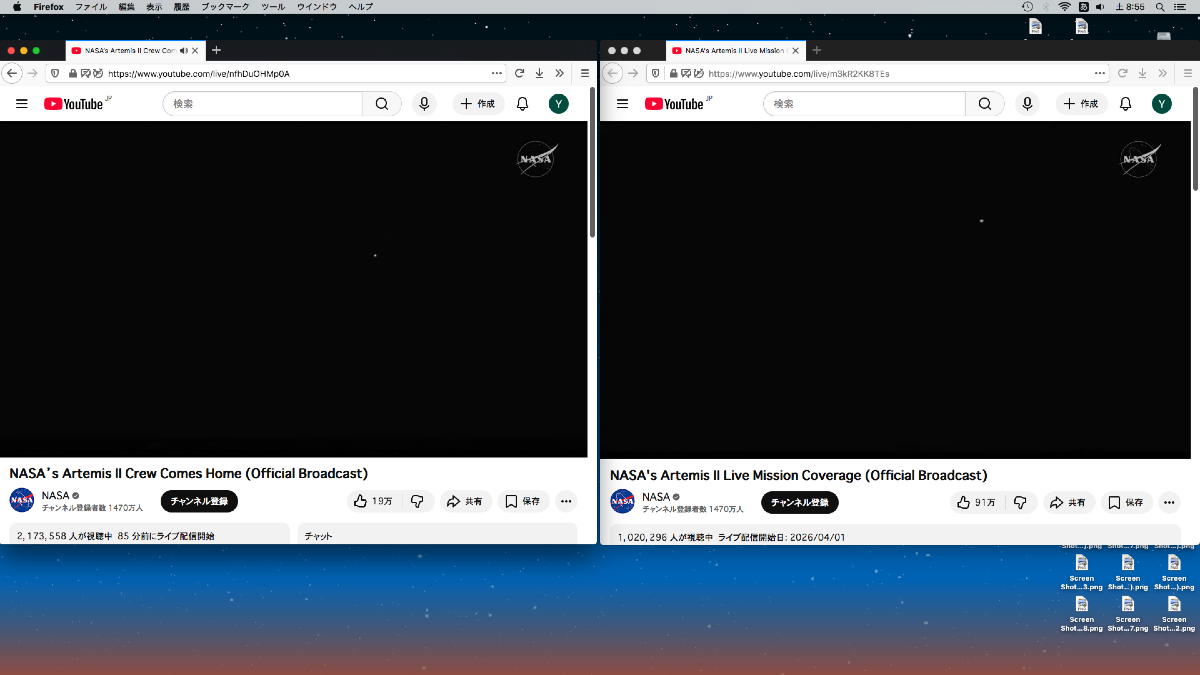
Task: Open 作成 create menu in left window
Action: [477, 104]
